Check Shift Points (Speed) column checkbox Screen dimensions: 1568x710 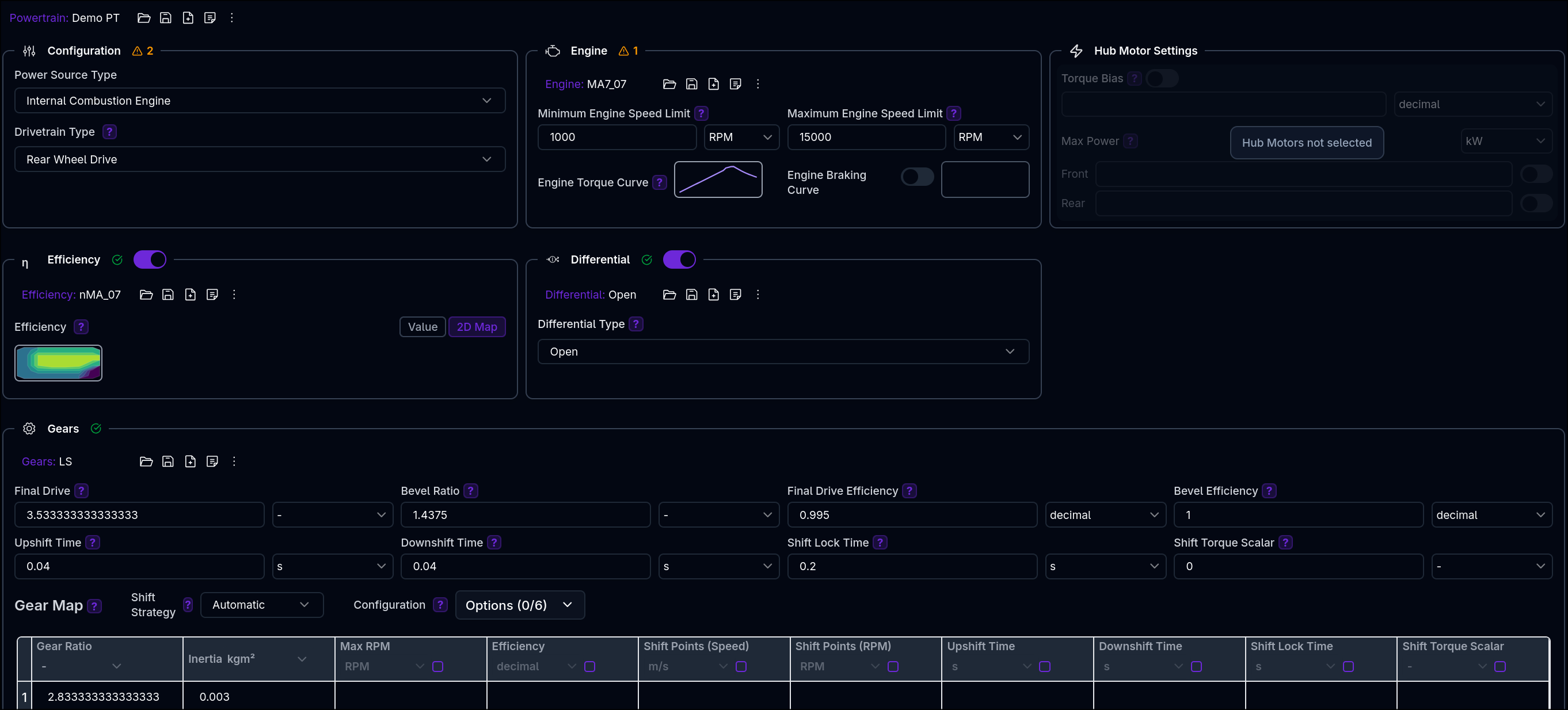741,666
